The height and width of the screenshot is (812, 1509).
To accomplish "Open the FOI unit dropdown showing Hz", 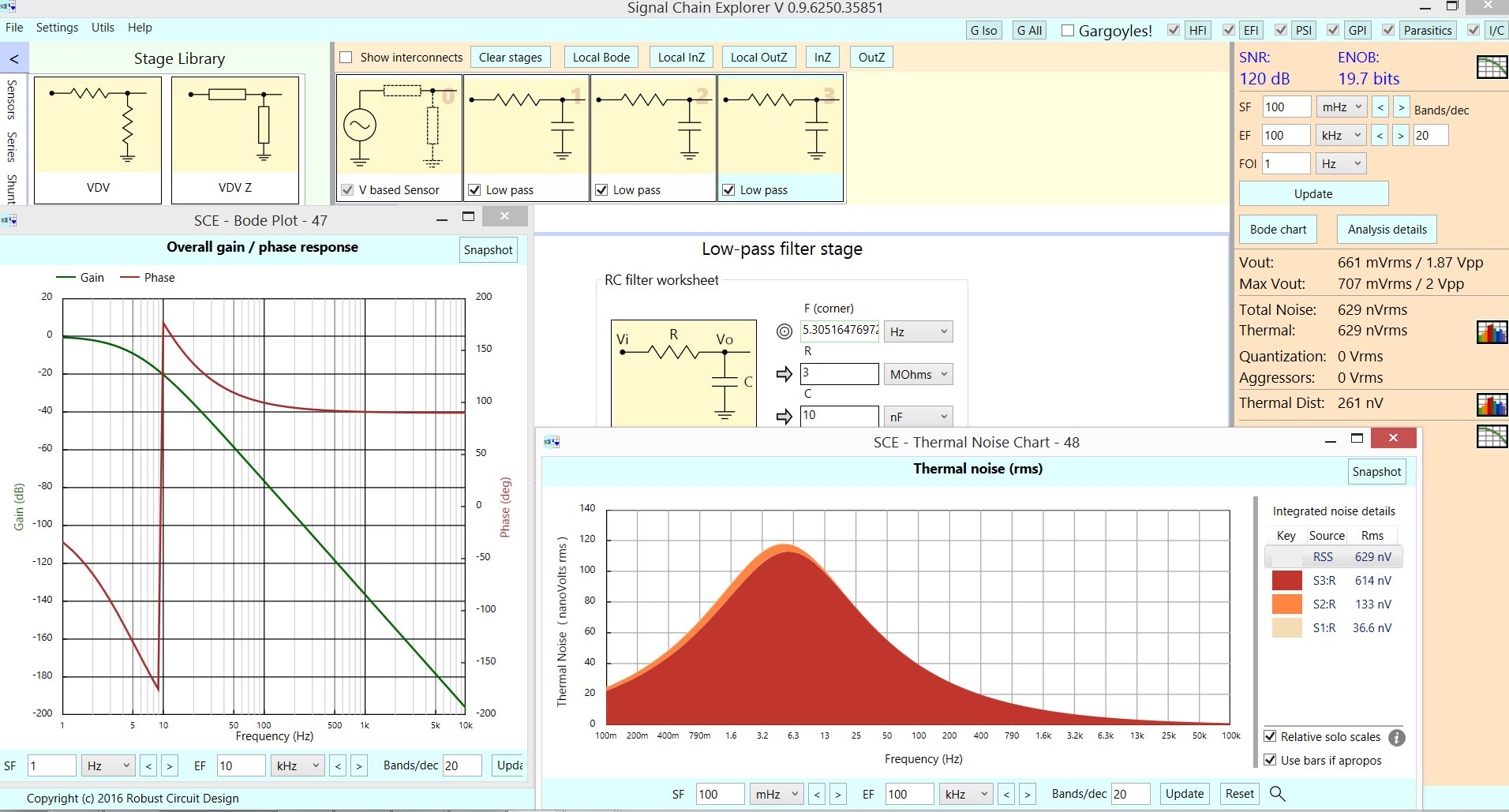I will pyautogui.click(x=1340, y=164).
